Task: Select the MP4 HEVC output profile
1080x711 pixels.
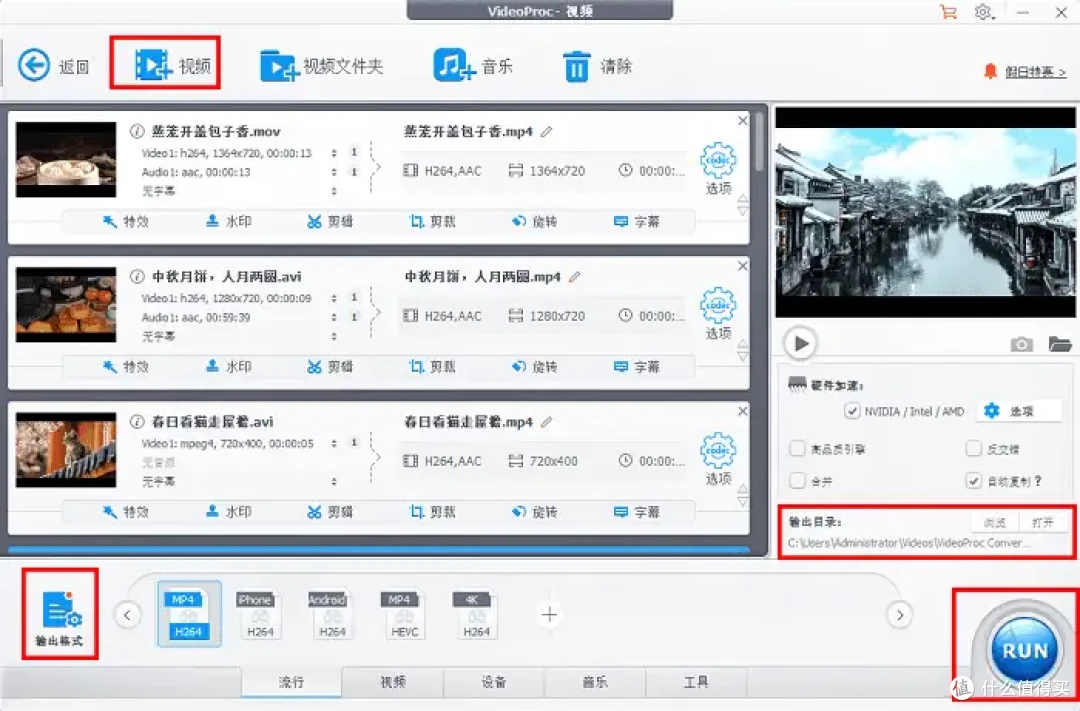Action: [404, 613]
